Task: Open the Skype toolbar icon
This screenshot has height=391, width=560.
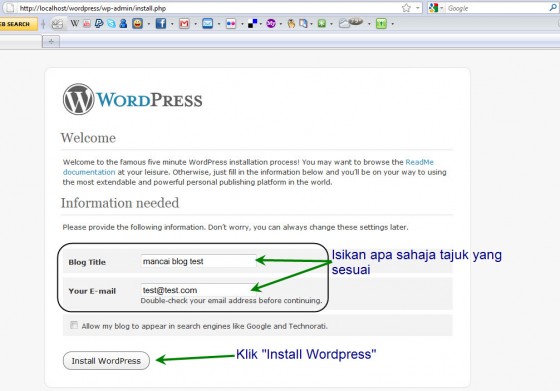Action: 111,24
